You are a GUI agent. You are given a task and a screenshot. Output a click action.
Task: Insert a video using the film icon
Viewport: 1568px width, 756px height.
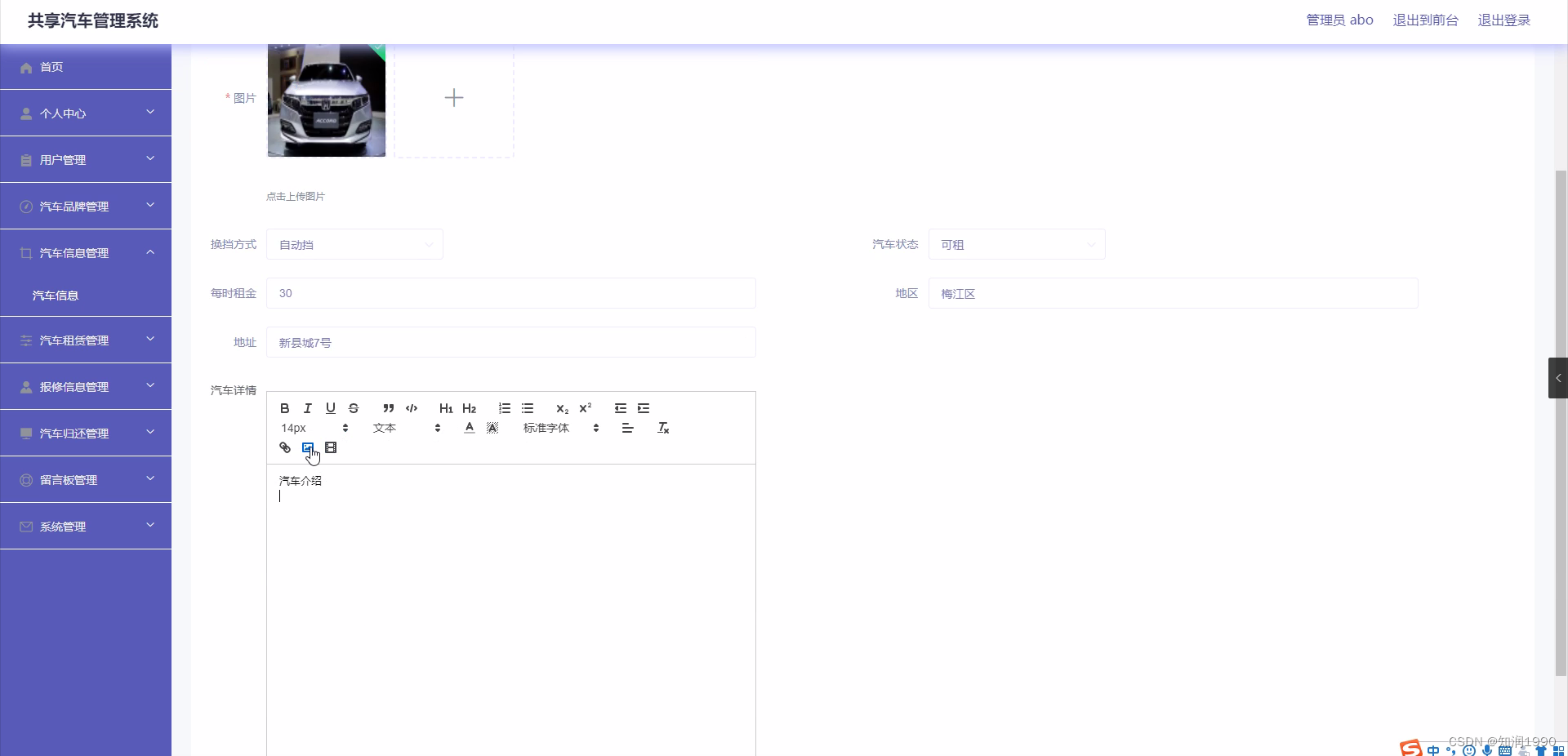[x=331, y=447]
